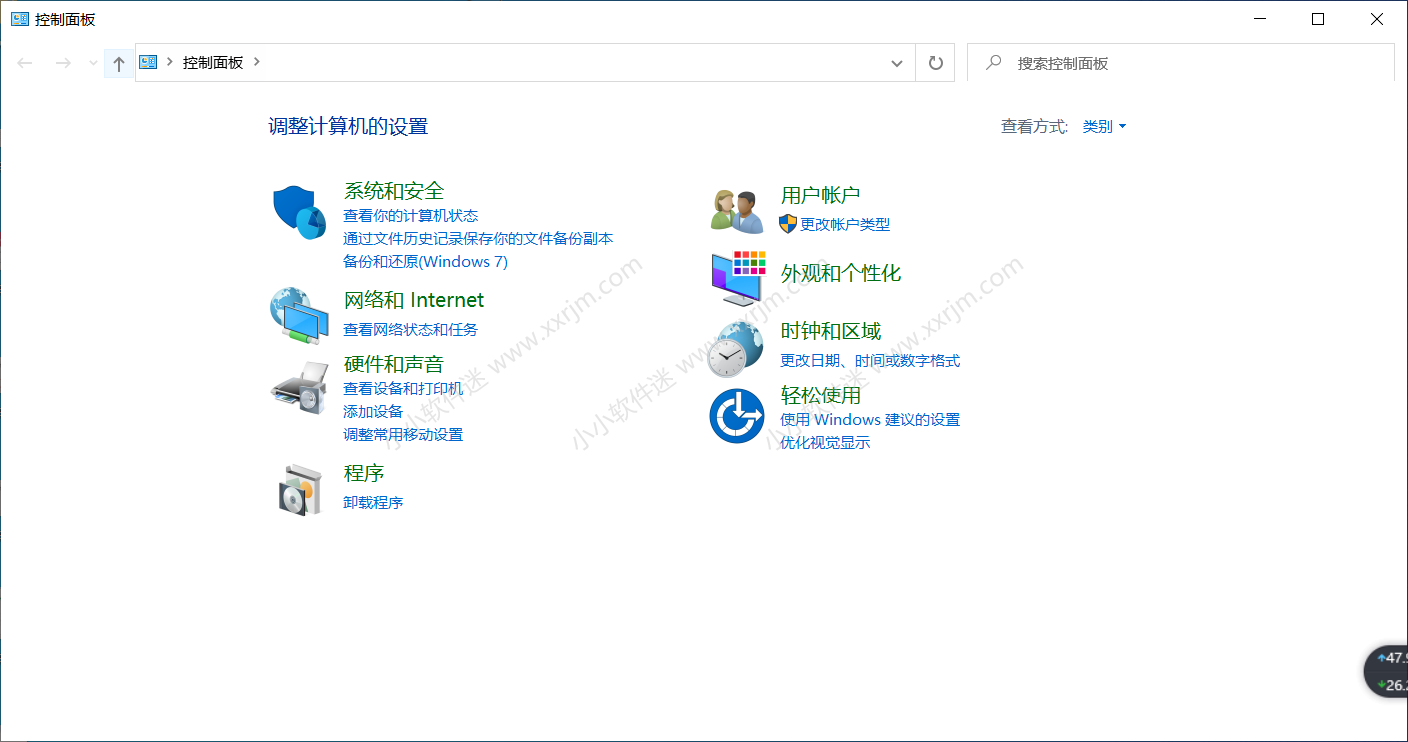Open 查看网络状态和任务 link
This screenshot has height=742, width=1408.
point(411,329)
